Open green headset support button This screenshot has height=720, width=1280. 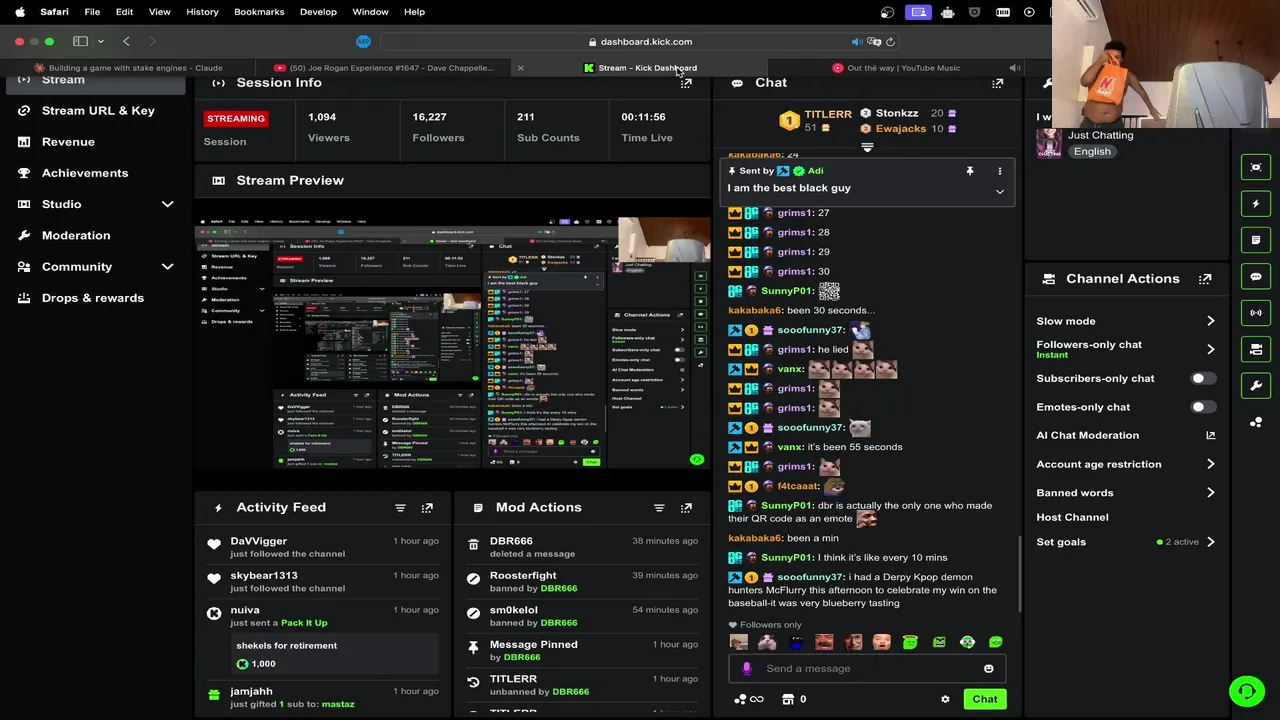point(1247,691)
